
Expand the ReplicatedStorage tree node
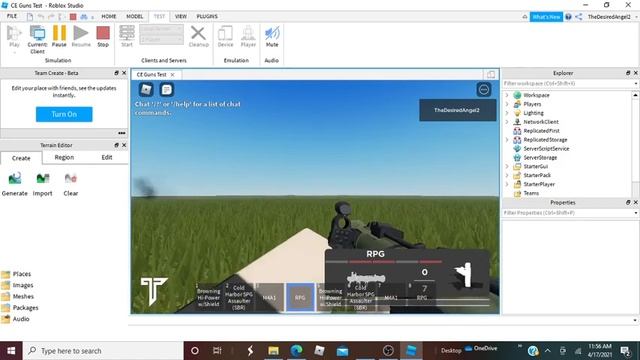[x=507, y=140]
